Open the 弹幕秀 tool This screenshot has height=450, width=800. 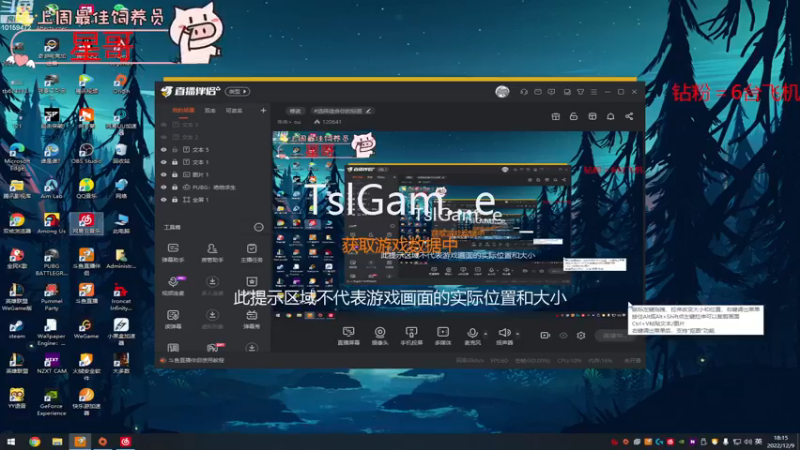[252, 319]
